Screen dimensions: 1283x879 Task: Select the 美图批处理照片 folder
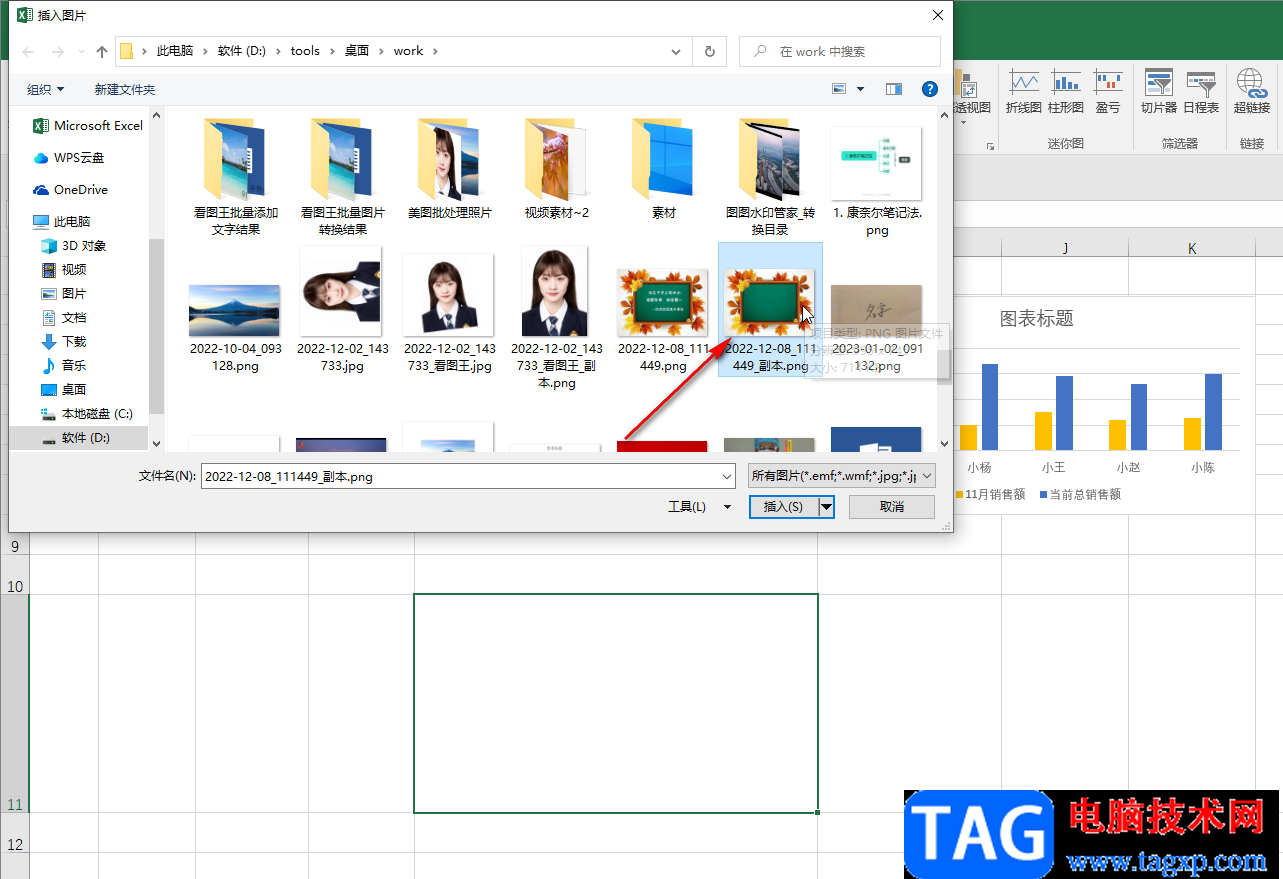point(450,168)
